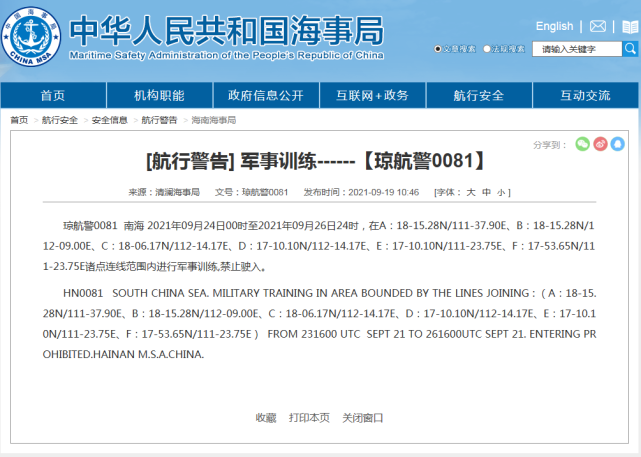Click the blue search magnifier button
The width and height of the screenshot is (641, 457).
630,49
